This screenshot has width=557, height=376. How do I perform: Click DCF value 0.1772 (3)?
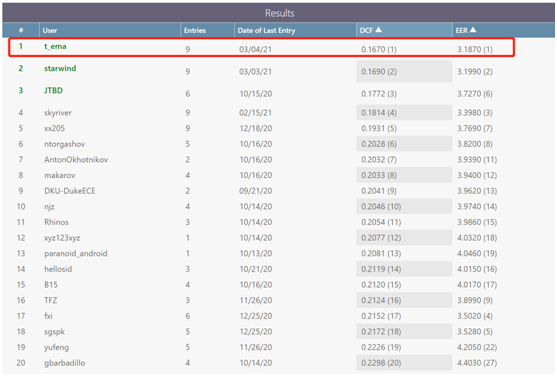click(379, 94)
